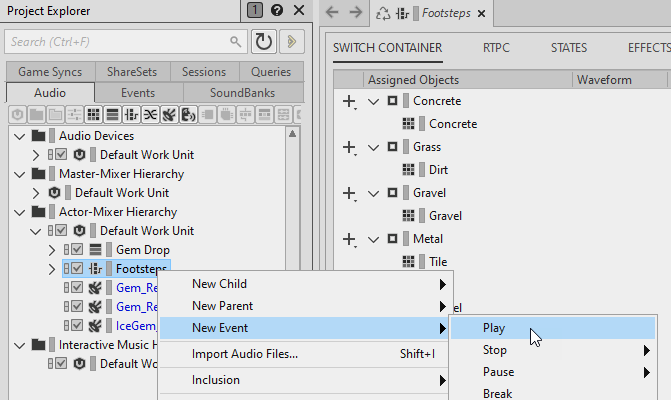Toggle checkbox for Gem Drop container
671x400 pixels.
click(x=77, y=249)
